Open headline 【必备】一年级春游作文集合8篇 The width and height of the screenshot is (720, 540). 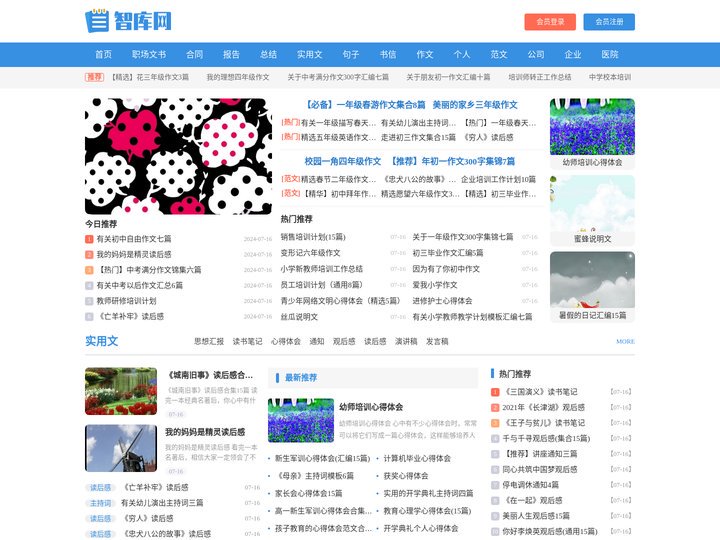(x=366, y=105)
